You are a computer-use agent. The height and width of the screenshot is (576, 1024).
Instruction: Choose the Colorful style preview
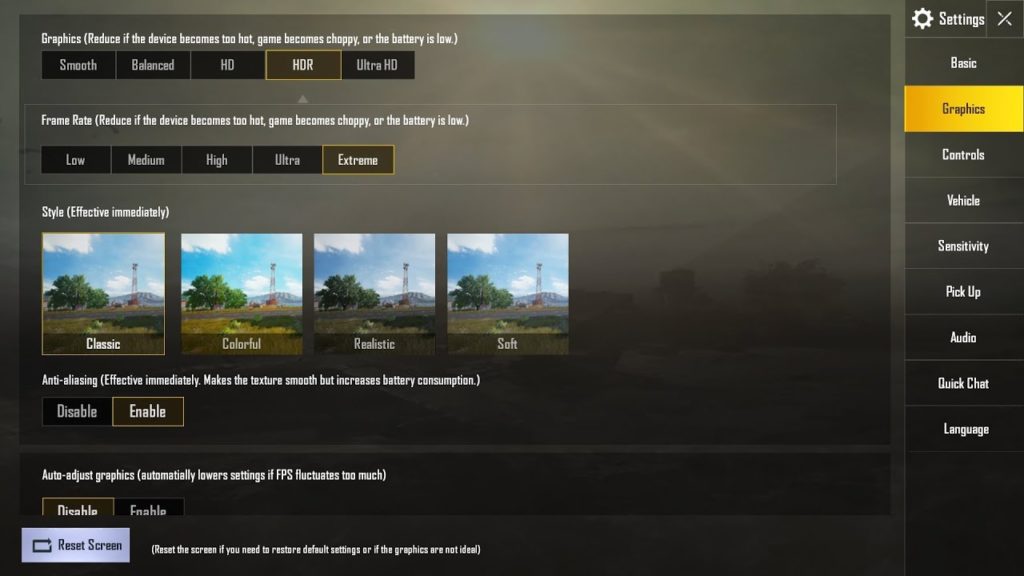point(242,294)
